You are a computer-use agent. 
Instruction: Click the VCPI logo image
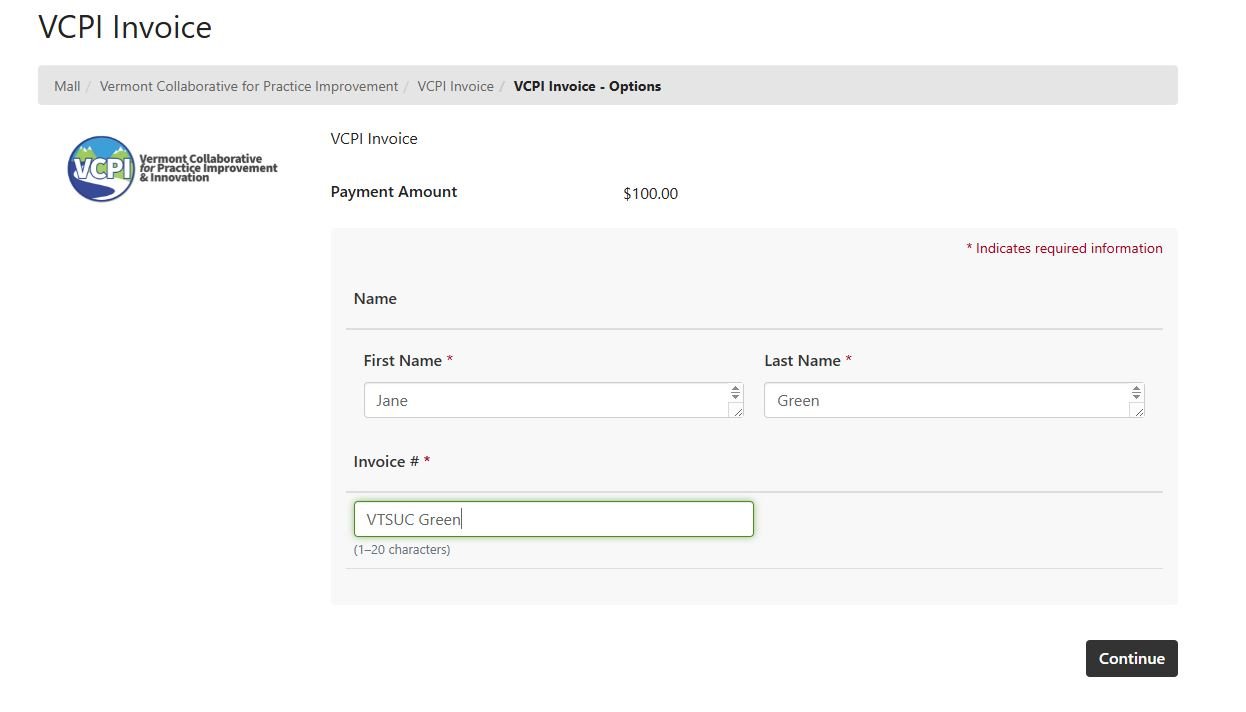pos(173,168)
